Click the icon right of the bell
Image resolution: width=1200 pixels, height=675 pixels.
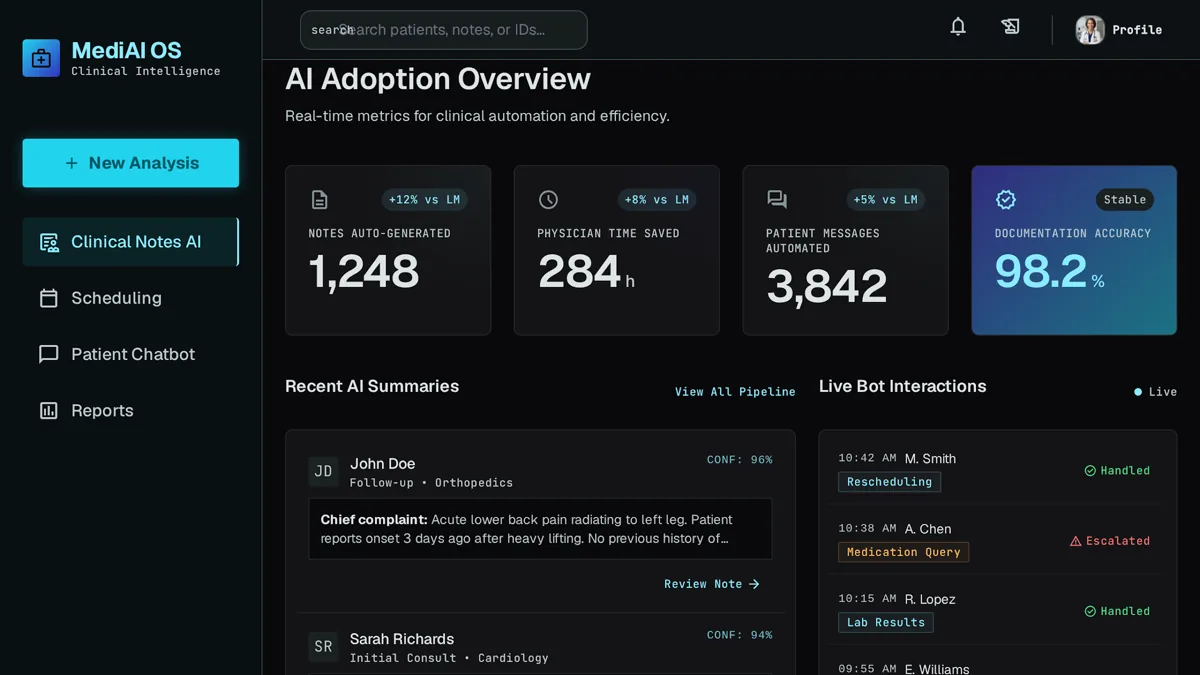point(1011,27)
